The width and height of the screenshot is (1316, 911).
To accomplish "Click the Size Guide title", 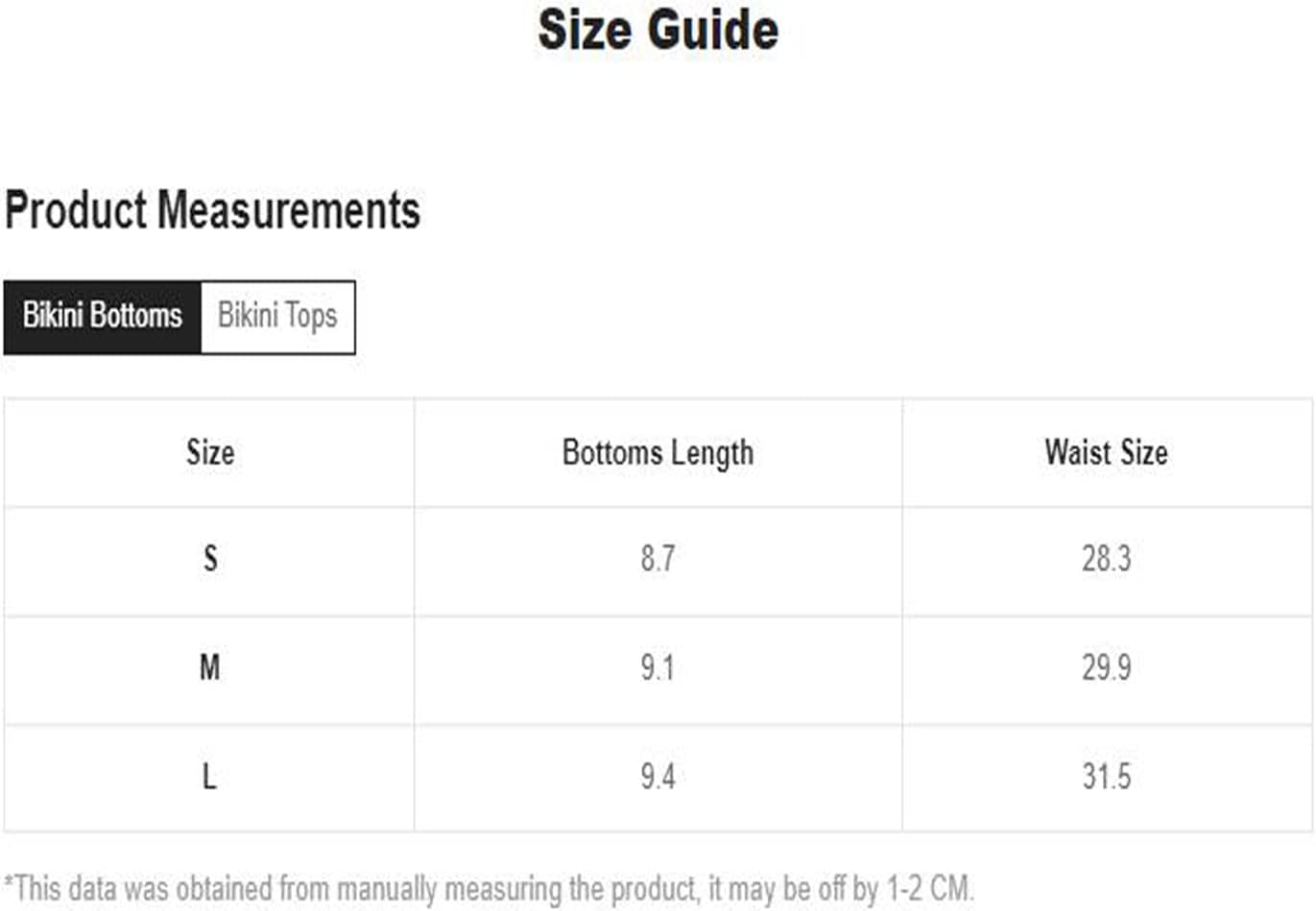I will tap(658, 30).
